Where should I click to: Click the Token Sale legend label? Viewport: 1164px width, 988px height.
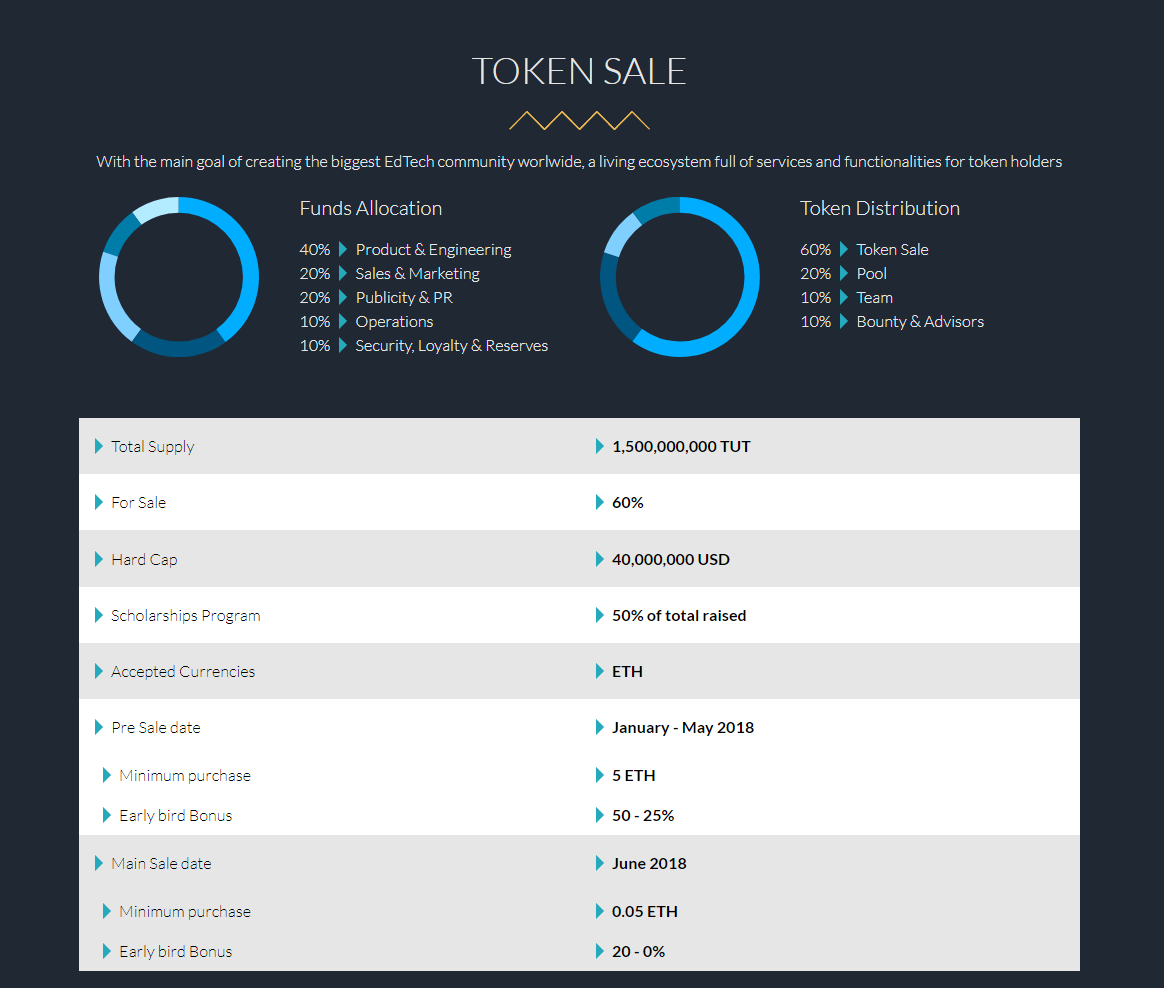892,249
